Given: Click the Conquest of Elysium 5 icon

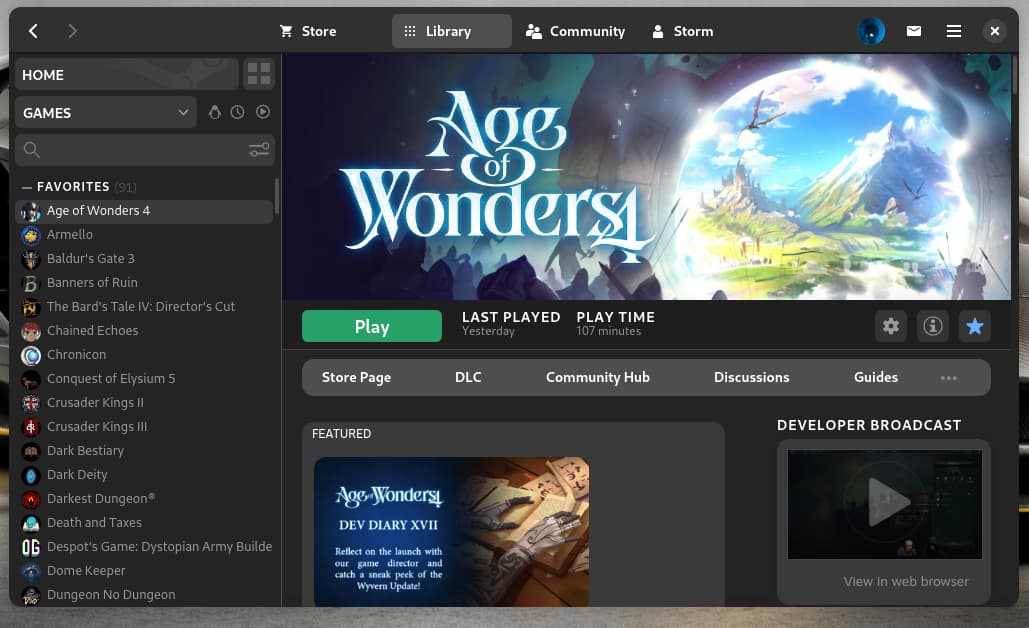Looking at the screenshot, I should 31,379.
